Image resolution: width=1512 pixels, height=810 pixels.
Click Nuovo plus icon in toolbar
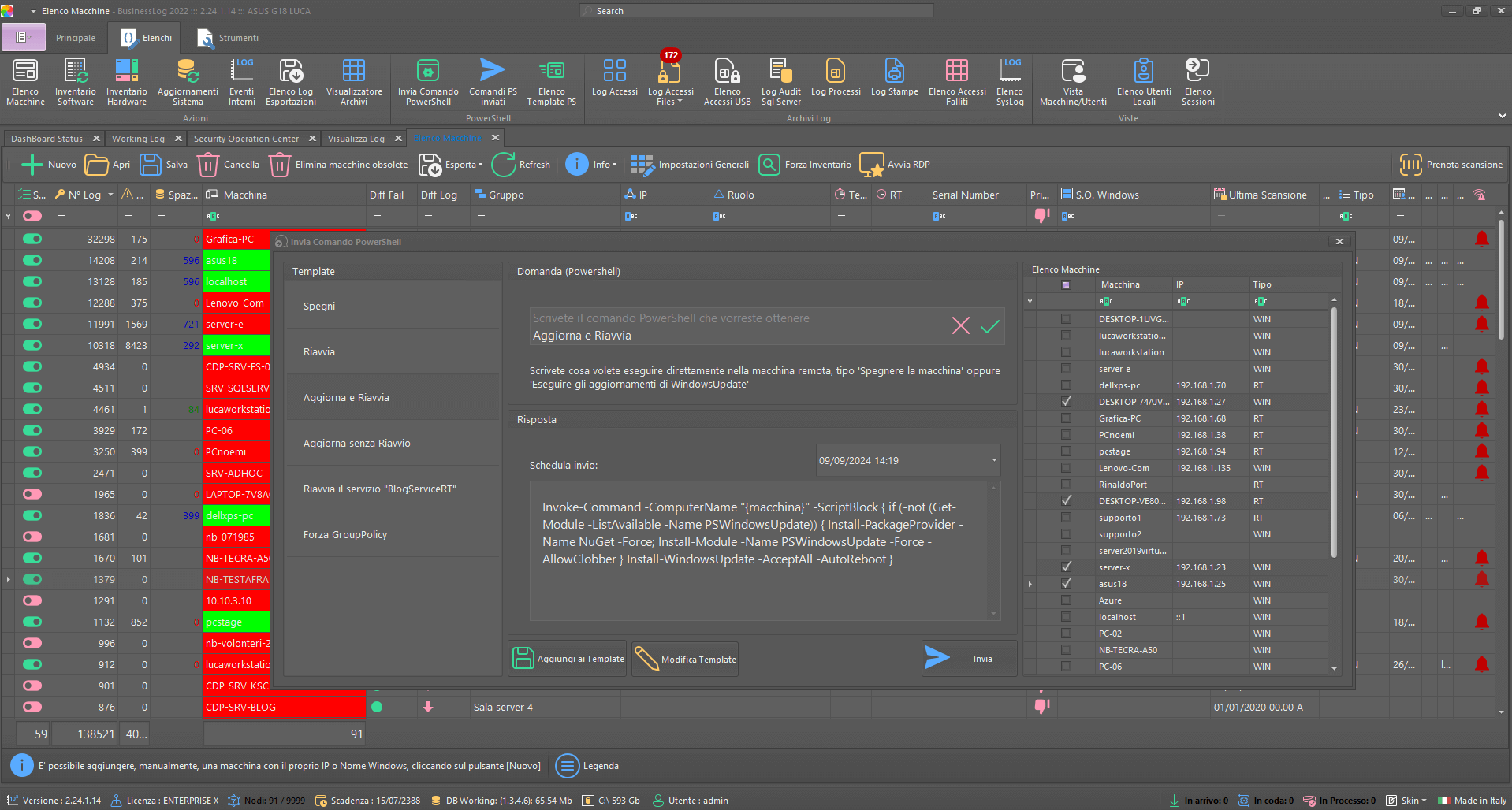pyautogui.click(x=32, y=165)
